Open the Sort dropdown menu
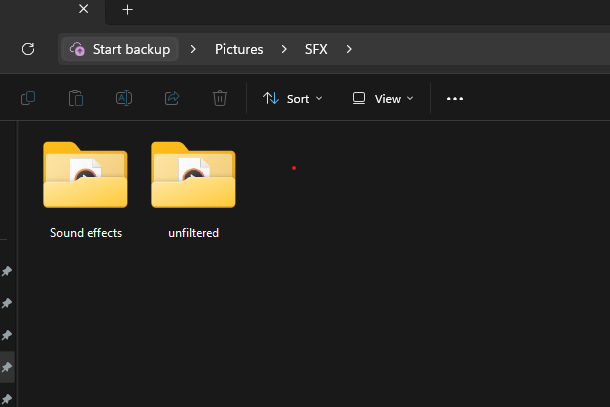 click(x=293, y=99)
